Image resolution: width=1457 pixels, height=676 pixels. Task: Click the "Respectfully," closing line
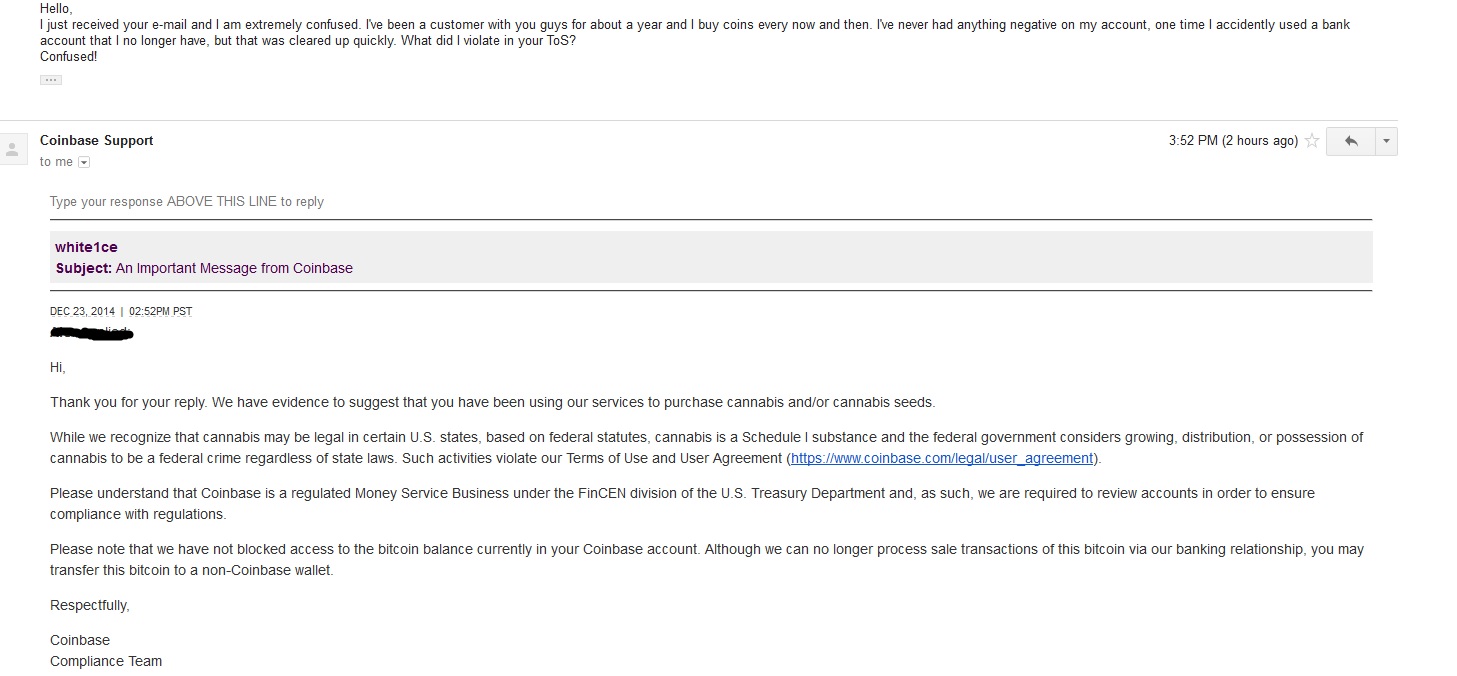pos(90,605)
